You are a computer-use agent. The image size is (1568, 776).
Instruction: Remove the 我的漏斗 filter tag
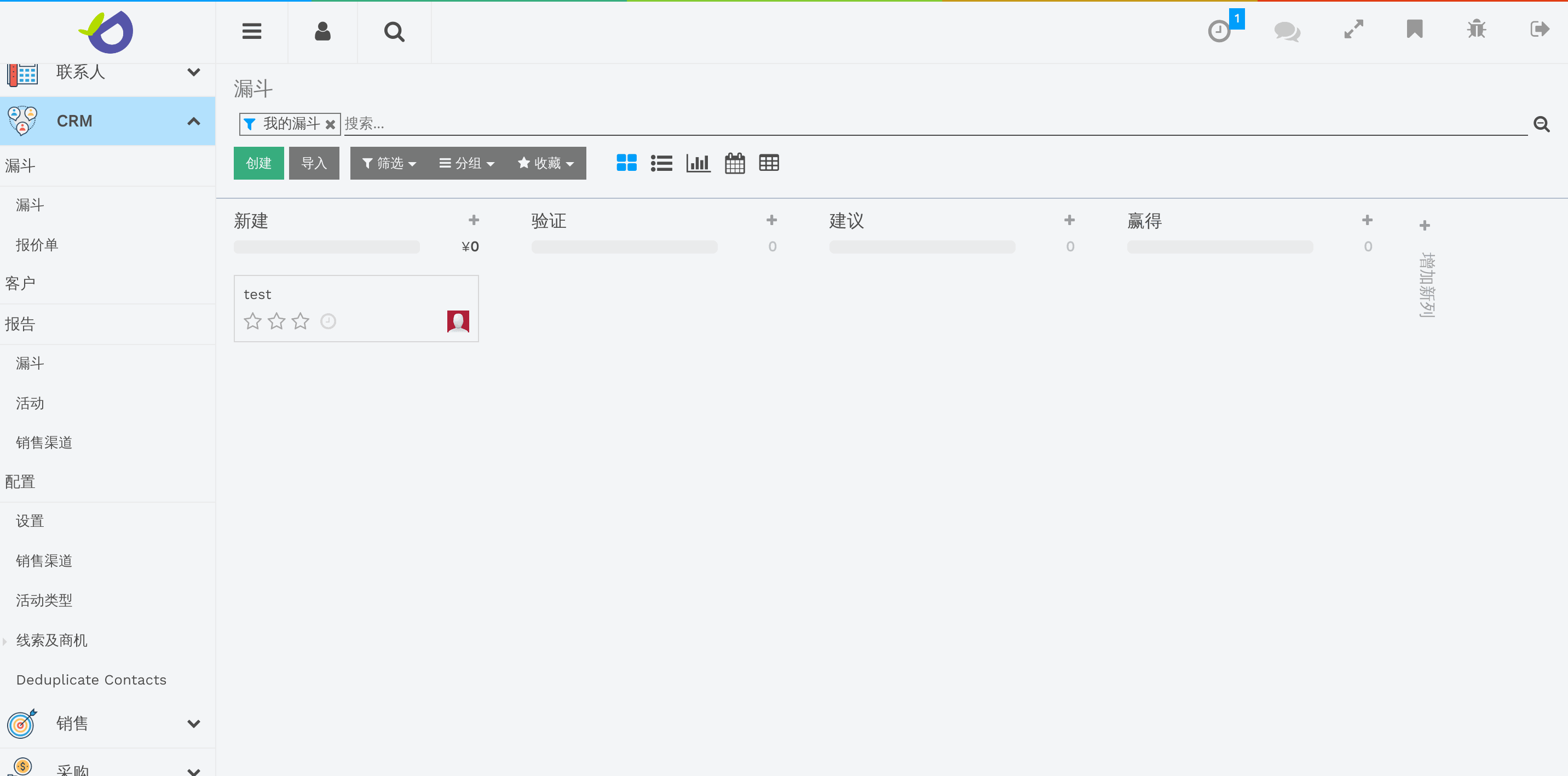coord(330,125)
